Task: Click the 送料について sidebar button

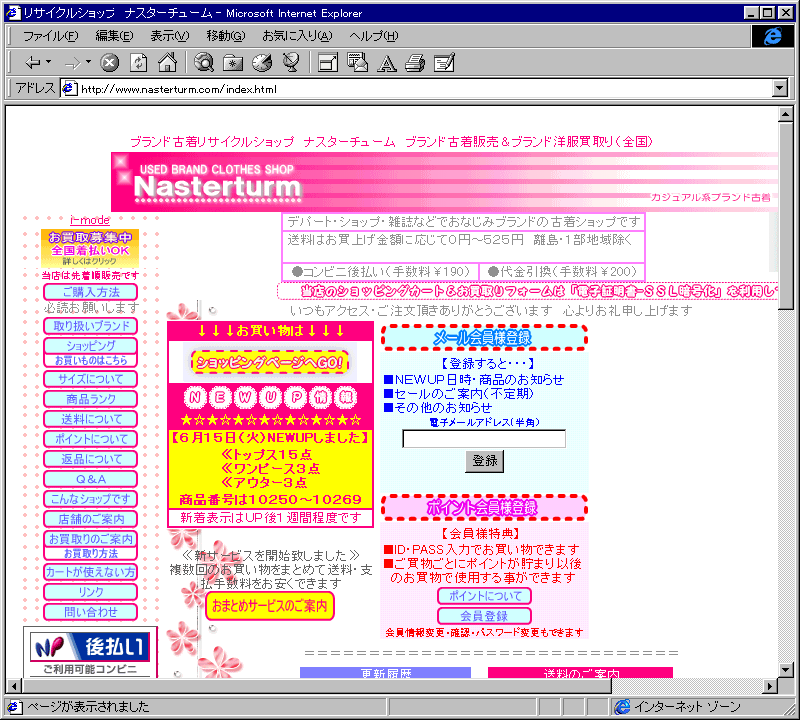Action: 91,419
